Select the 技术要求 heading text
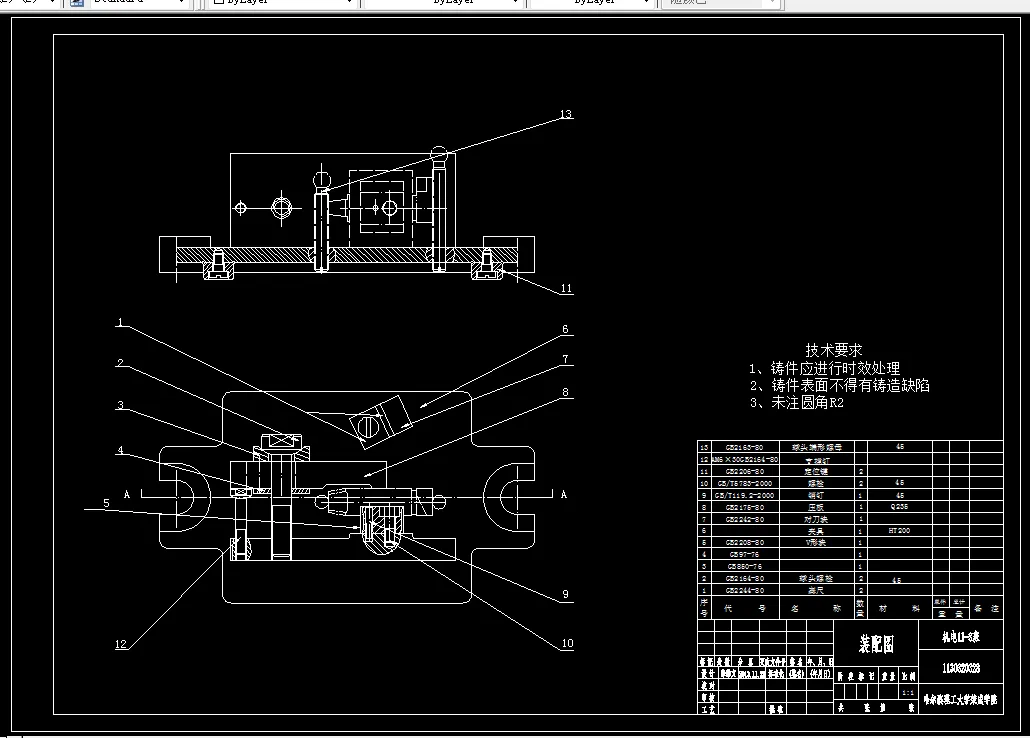This screenshot has height=738, width=1030. point(834,350)
